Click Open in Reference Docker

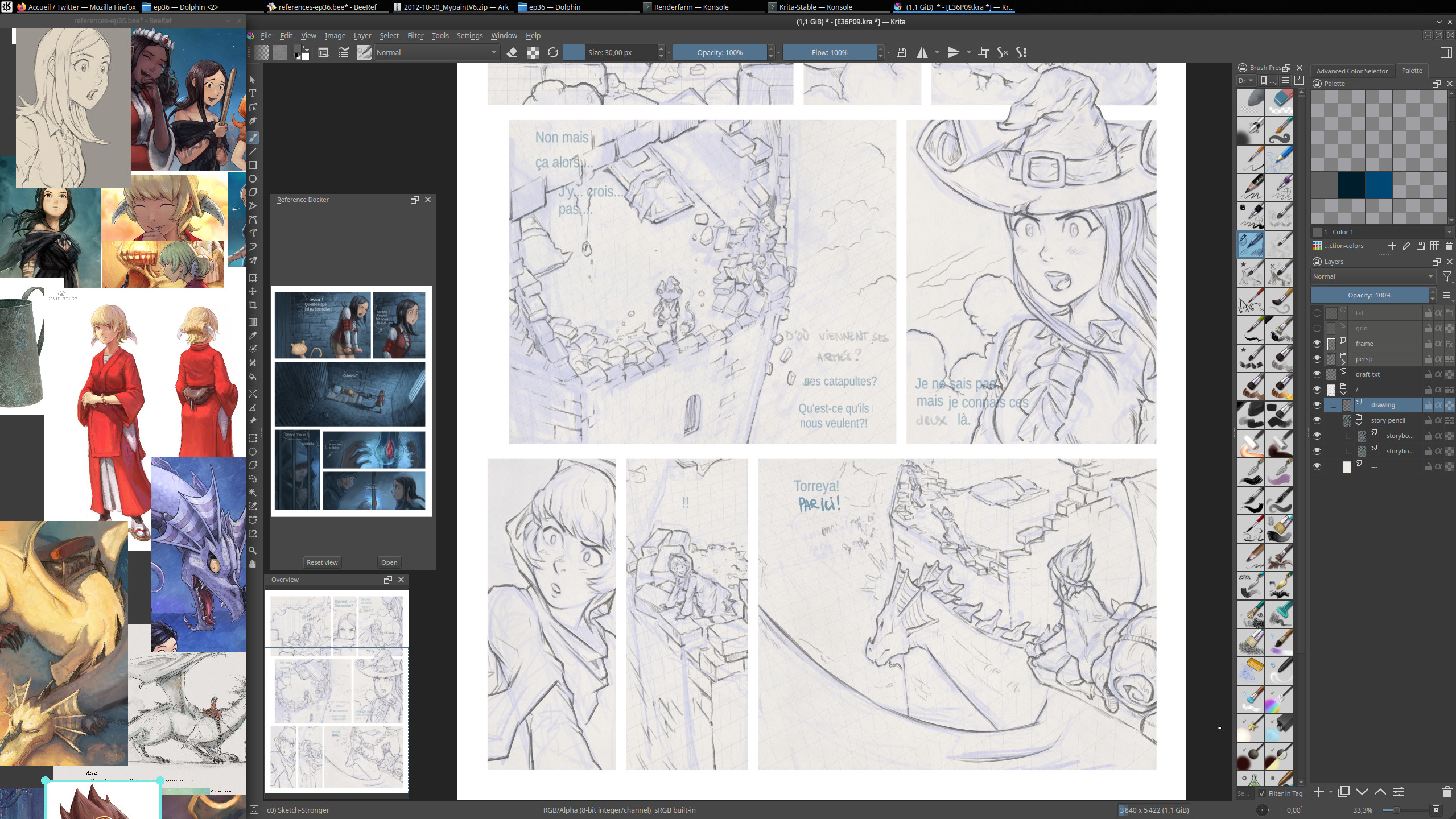pyautogui.click(x=389, y=562)
